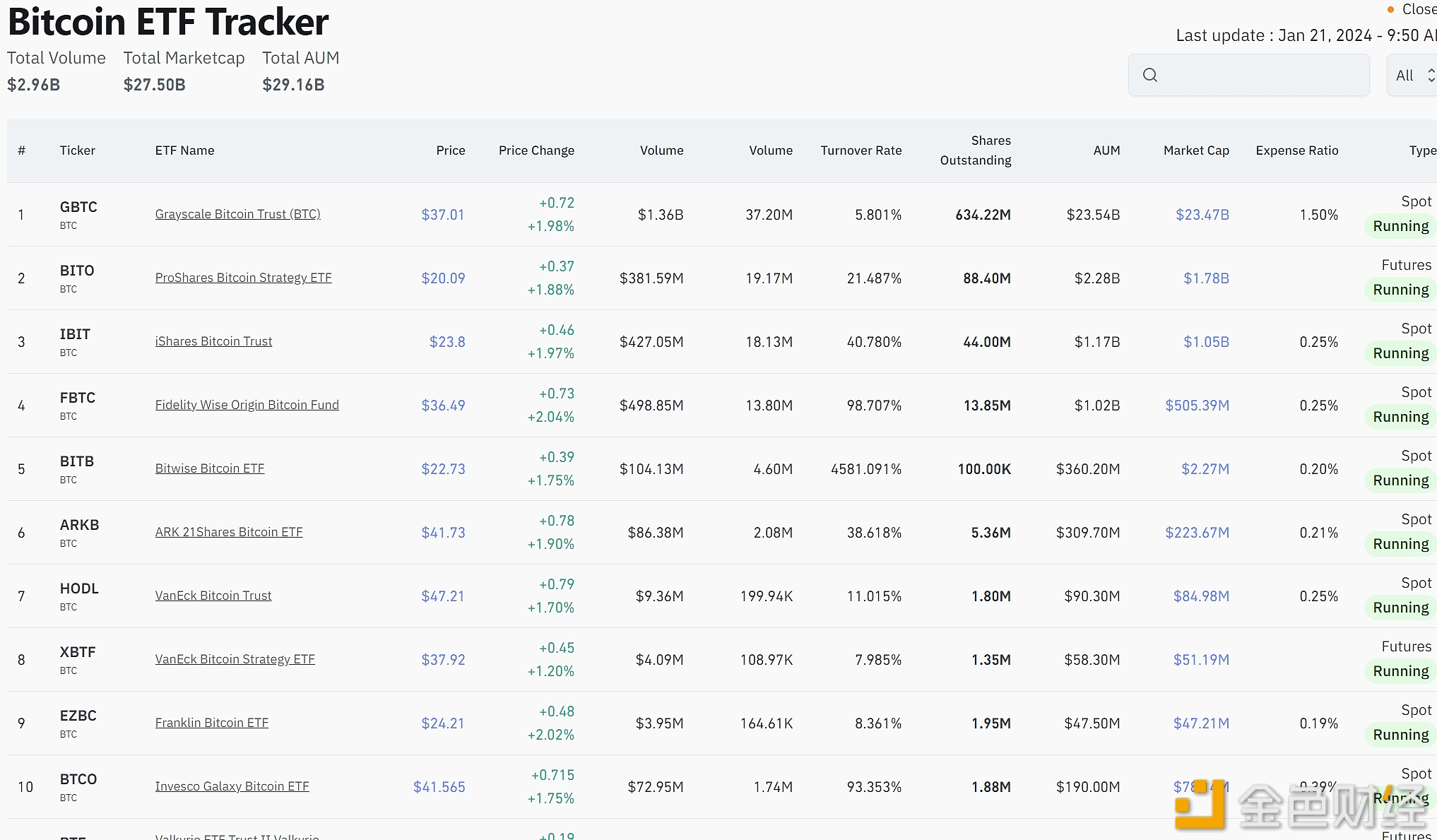Click the FBTC ticker cell
Screen dimensions: 1437x840
click(78, 405)
